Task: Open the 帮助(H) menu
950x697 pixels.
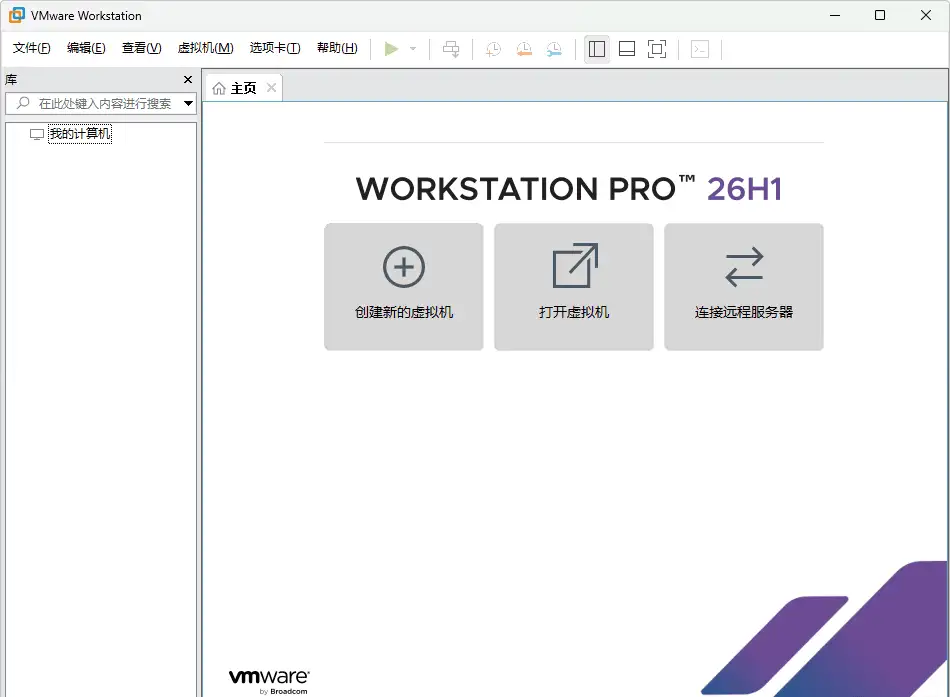Action: tap(337, 48)
